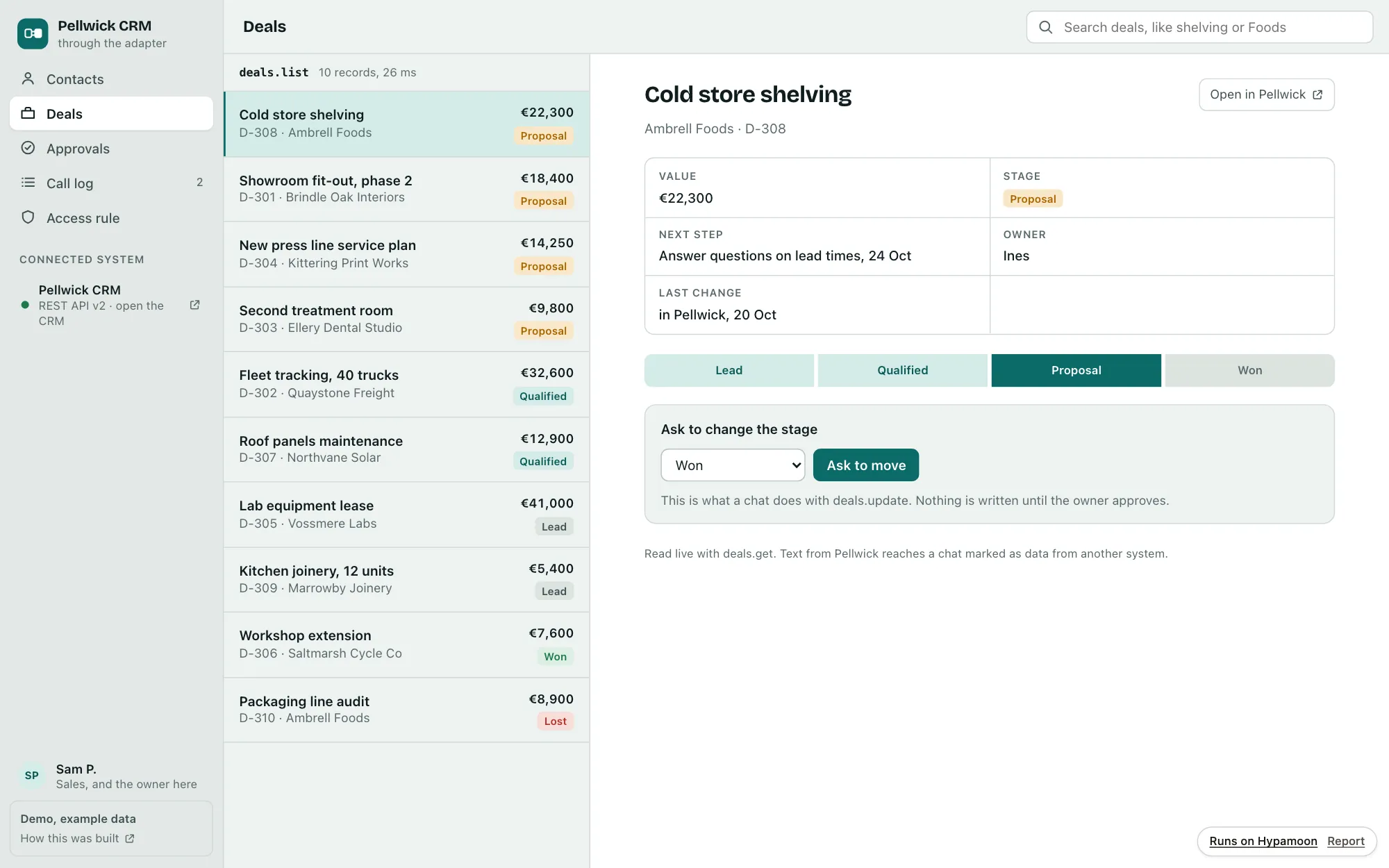This screenshot has width=1389, height=868.
Task: Open the CRM via external link icon in sidebar
Action: tap(195, 305)
